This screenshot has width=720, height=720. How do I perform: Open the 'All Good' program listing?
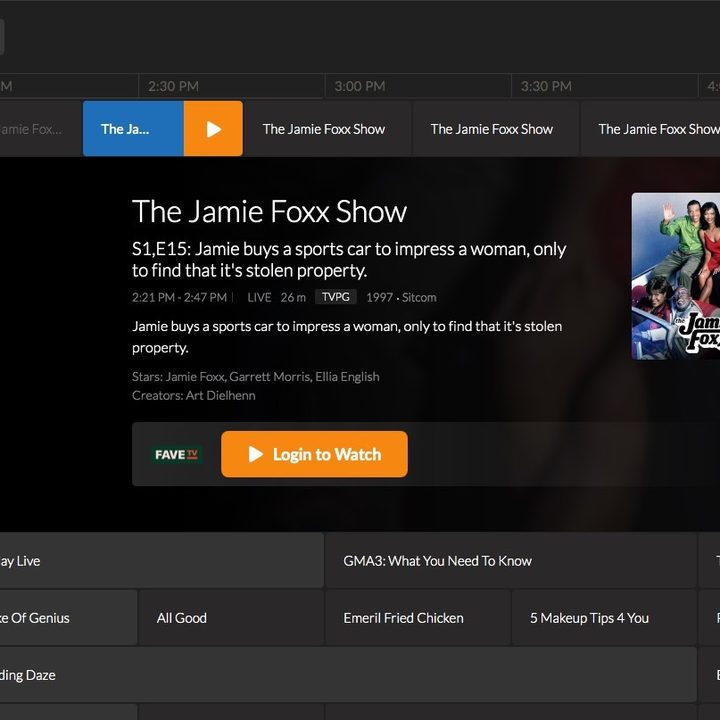pyautogui.click(x=231, y=618)
